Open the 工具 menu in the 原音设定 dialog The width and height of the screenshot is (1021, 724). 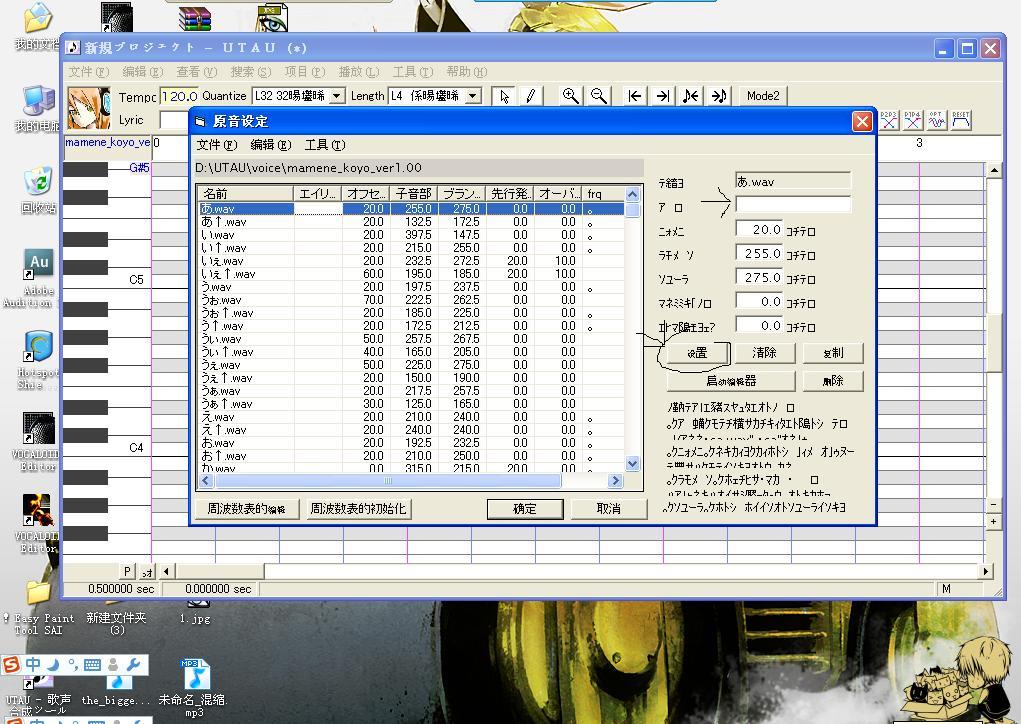click(x=325, y=145)
